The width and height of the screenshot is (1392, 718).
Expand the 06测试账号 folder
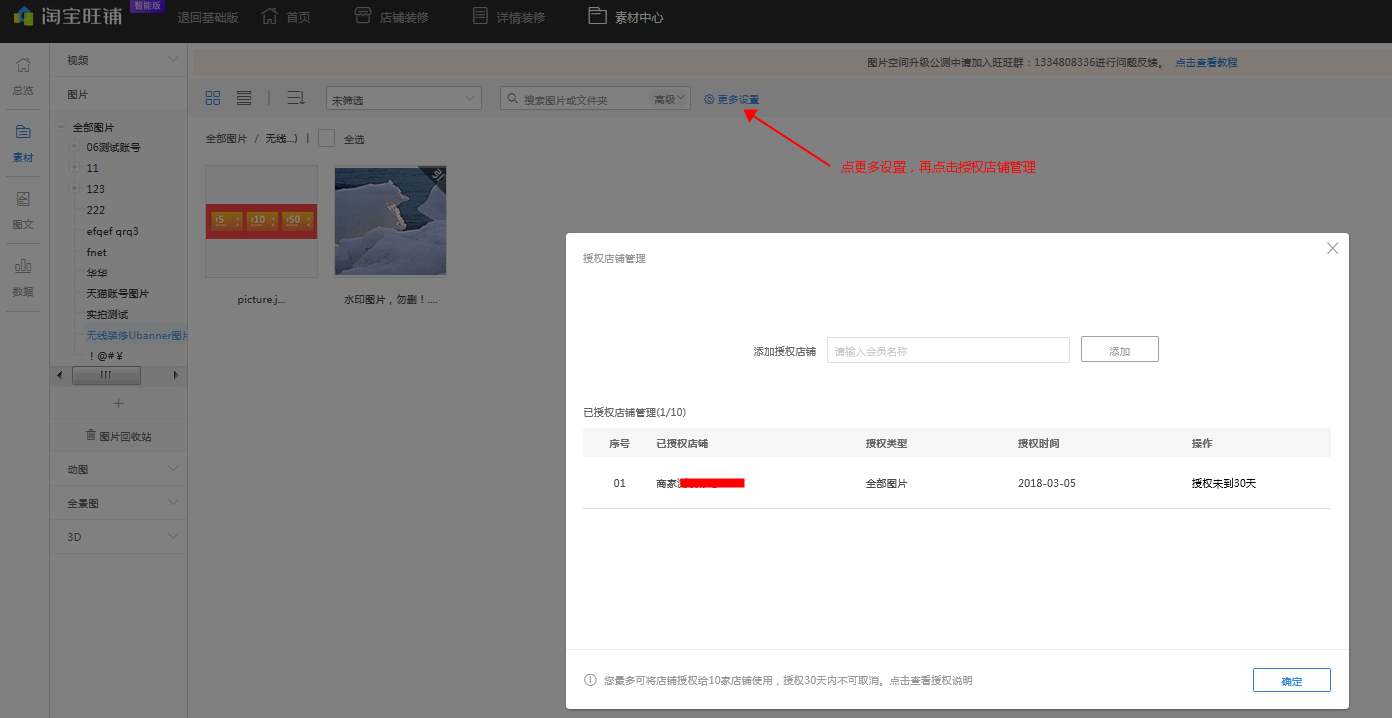coord(75,147)
